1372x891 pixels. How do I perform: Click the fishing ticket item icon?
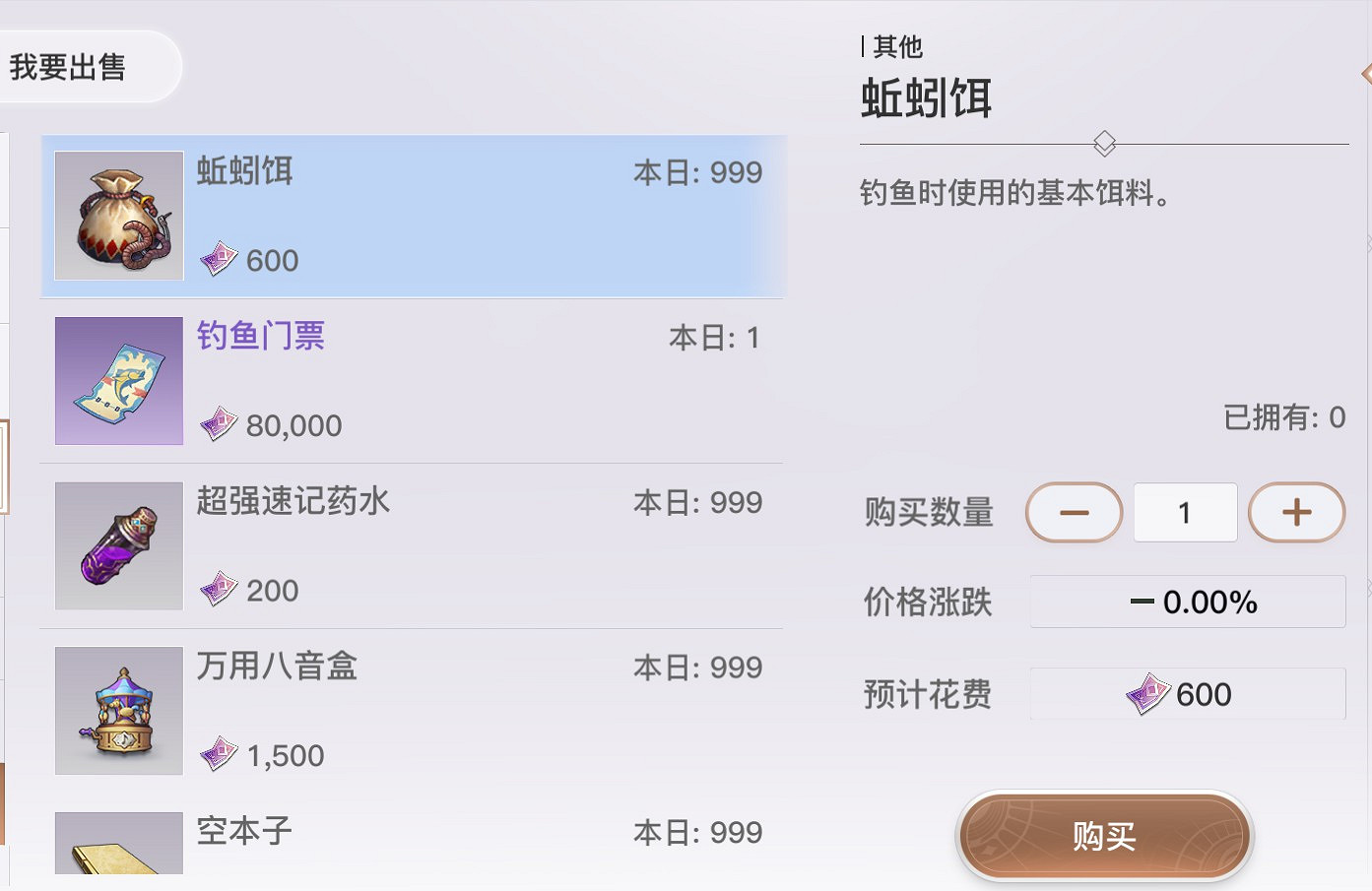click(119, 381)
